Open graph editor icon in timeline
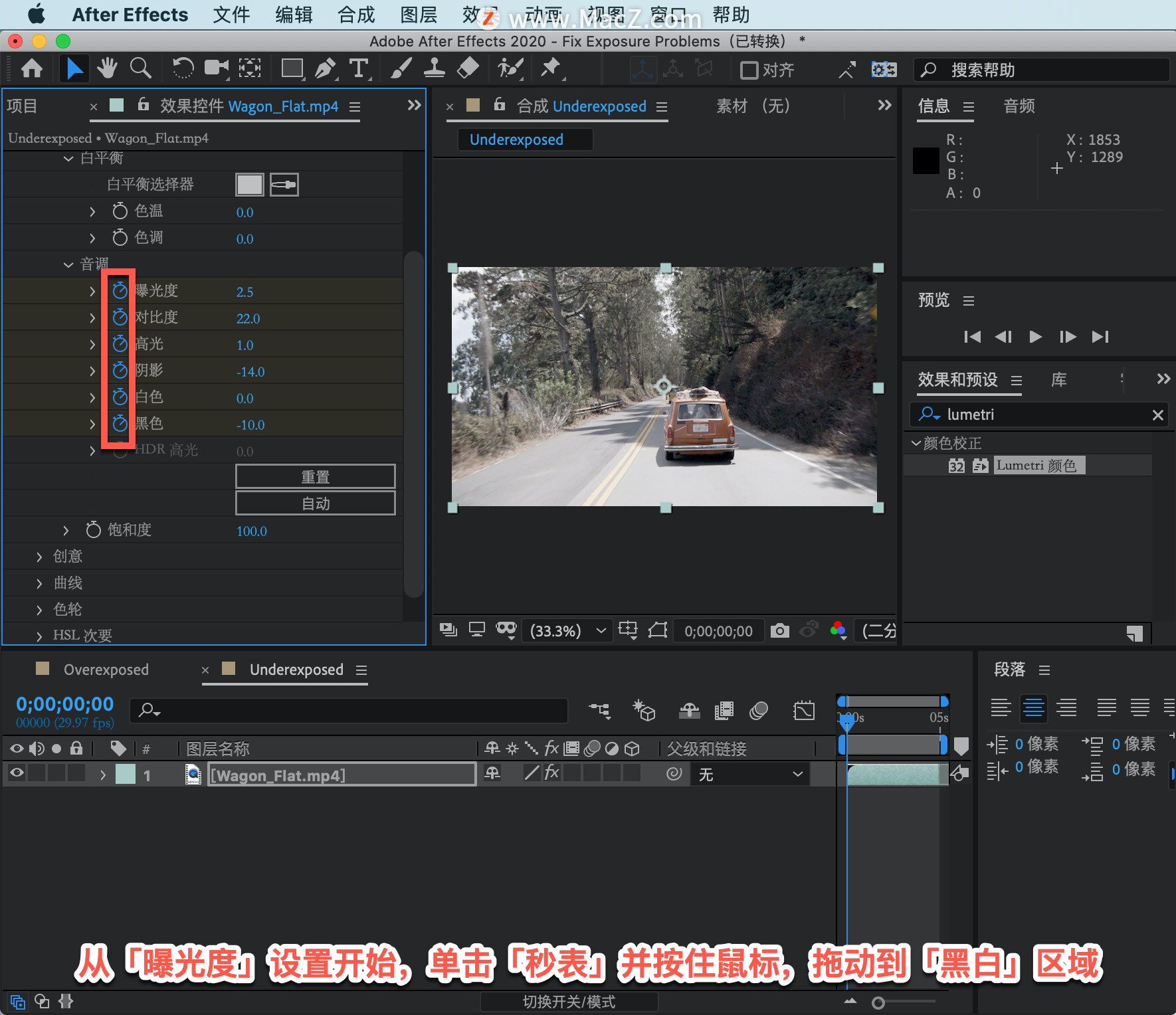Screen dimensions: 1176x1015 click(x=804, y=711)
